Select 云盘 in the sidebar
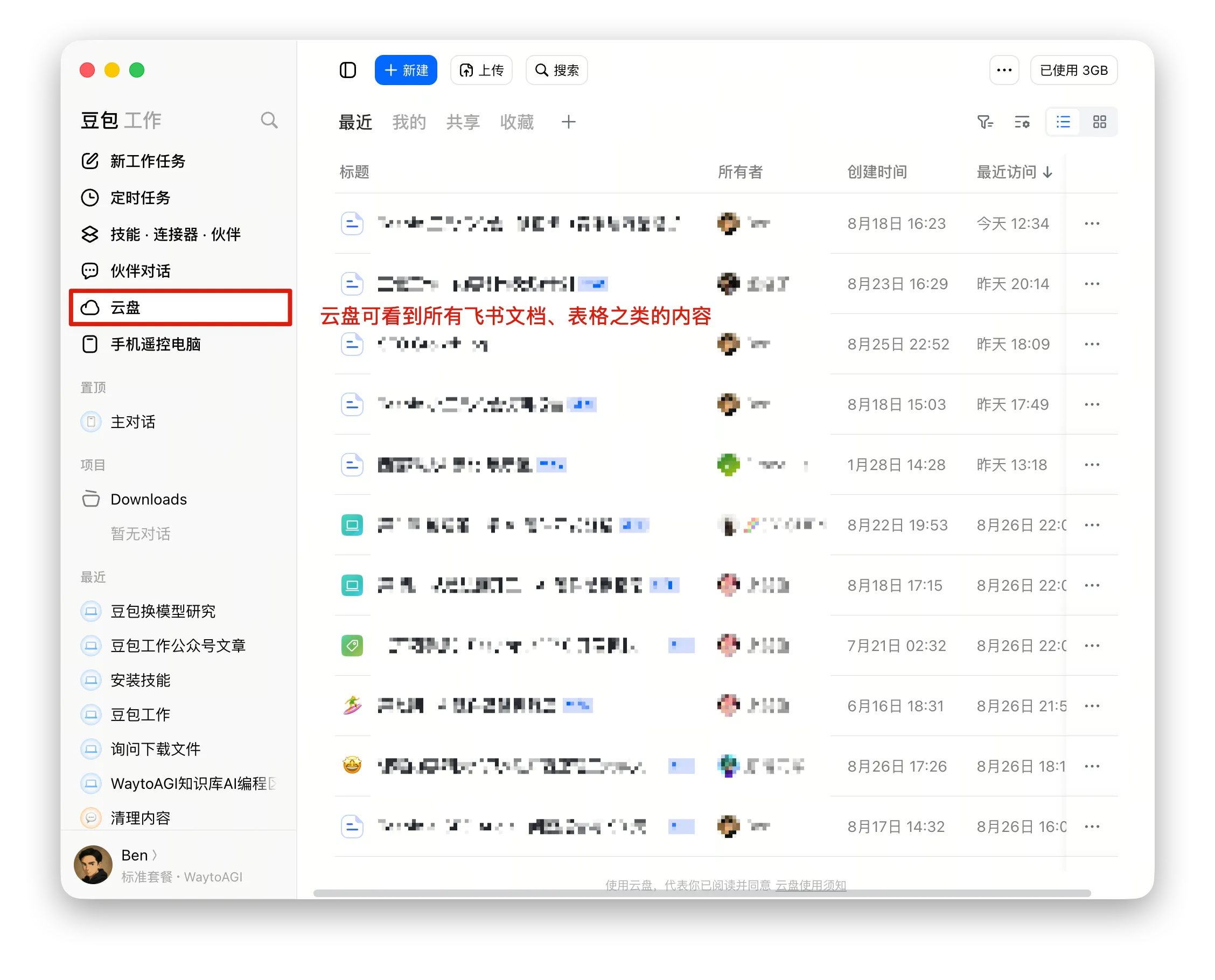The height and width of the screenshot is (980, 1215). tap(180, 307)
